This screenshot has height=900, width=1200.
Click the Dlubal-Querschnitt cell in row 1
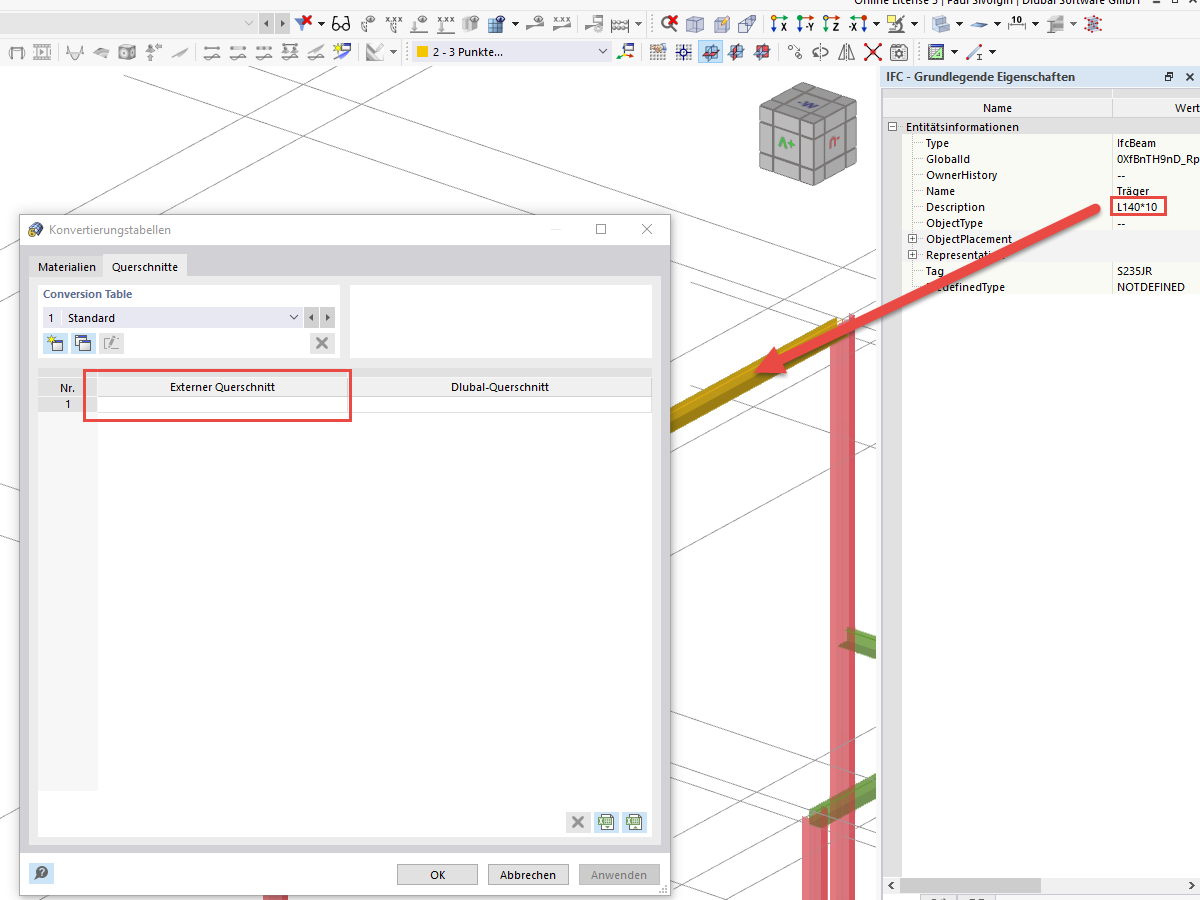coord(500,405)
